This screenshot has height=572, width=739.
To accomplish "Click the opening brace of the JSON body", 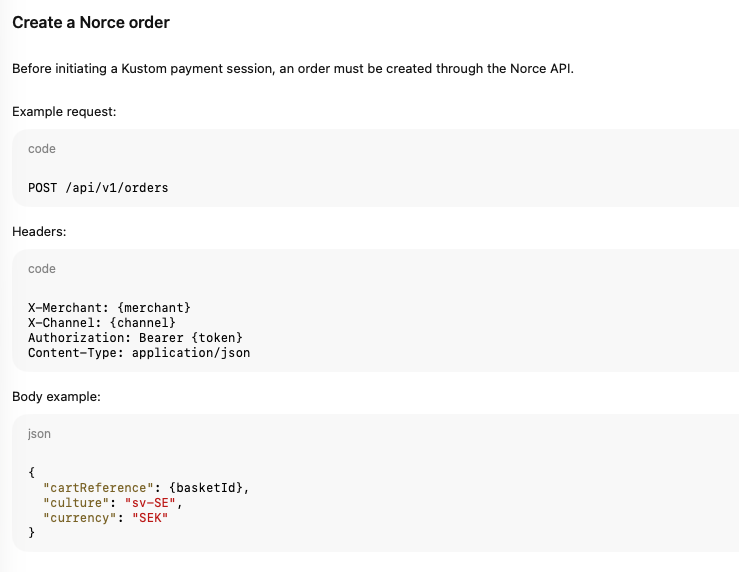I will (32, 471).
